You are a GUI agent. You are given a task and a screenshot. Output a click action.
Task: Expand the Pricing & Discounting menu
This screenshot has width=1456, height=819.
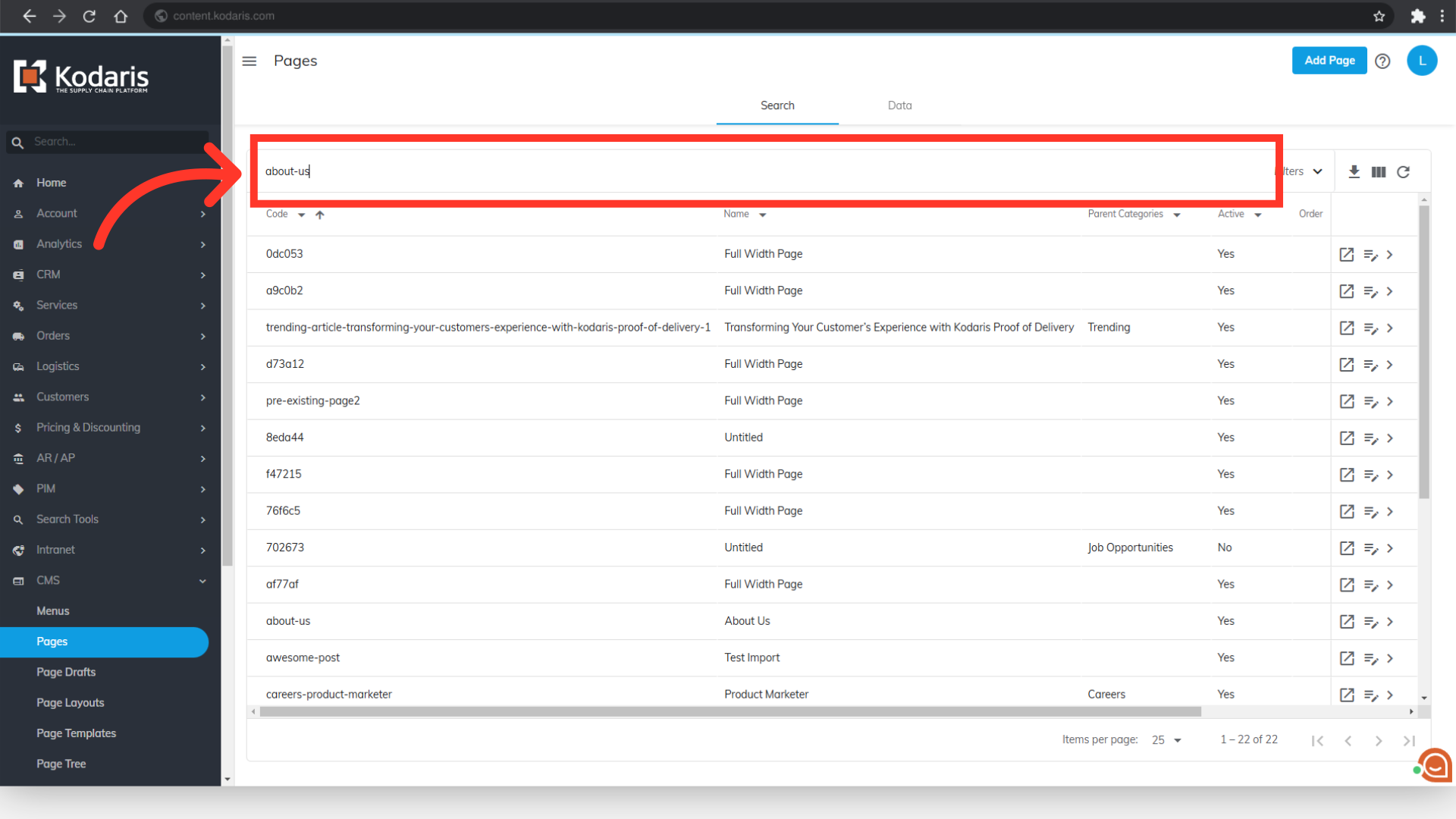coord(202,428)
